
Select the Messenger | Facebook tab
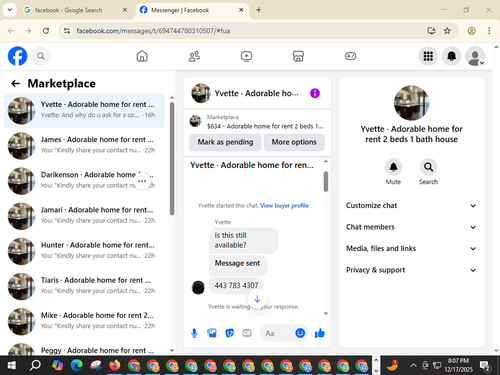192,10
